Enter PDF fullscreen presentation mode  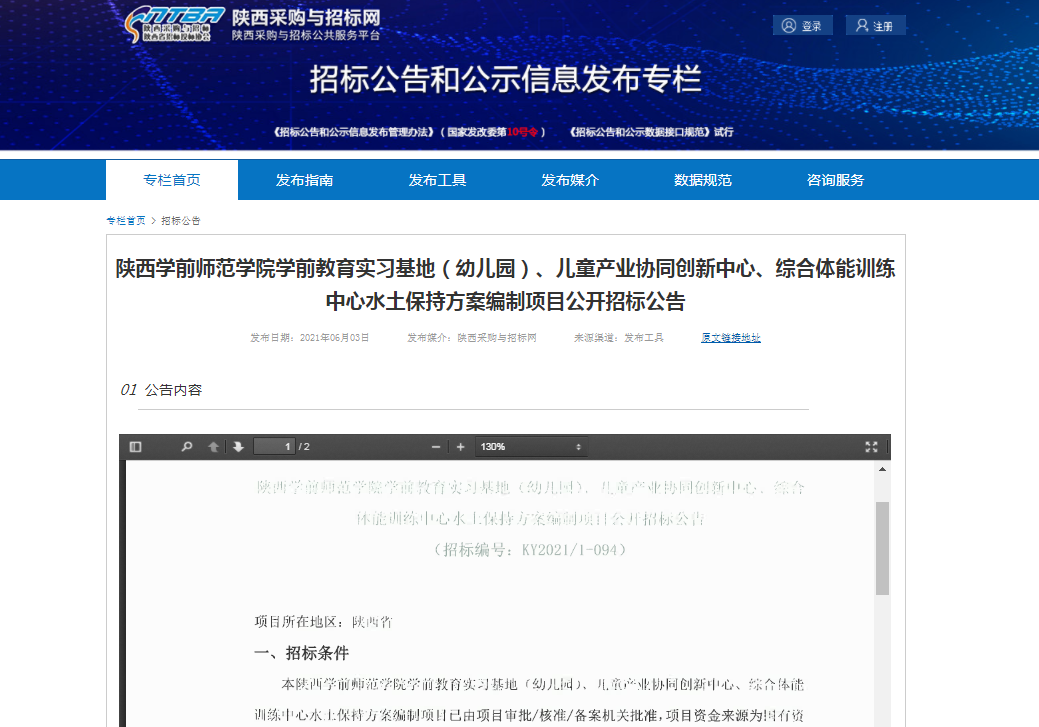[x=871, y=447]
